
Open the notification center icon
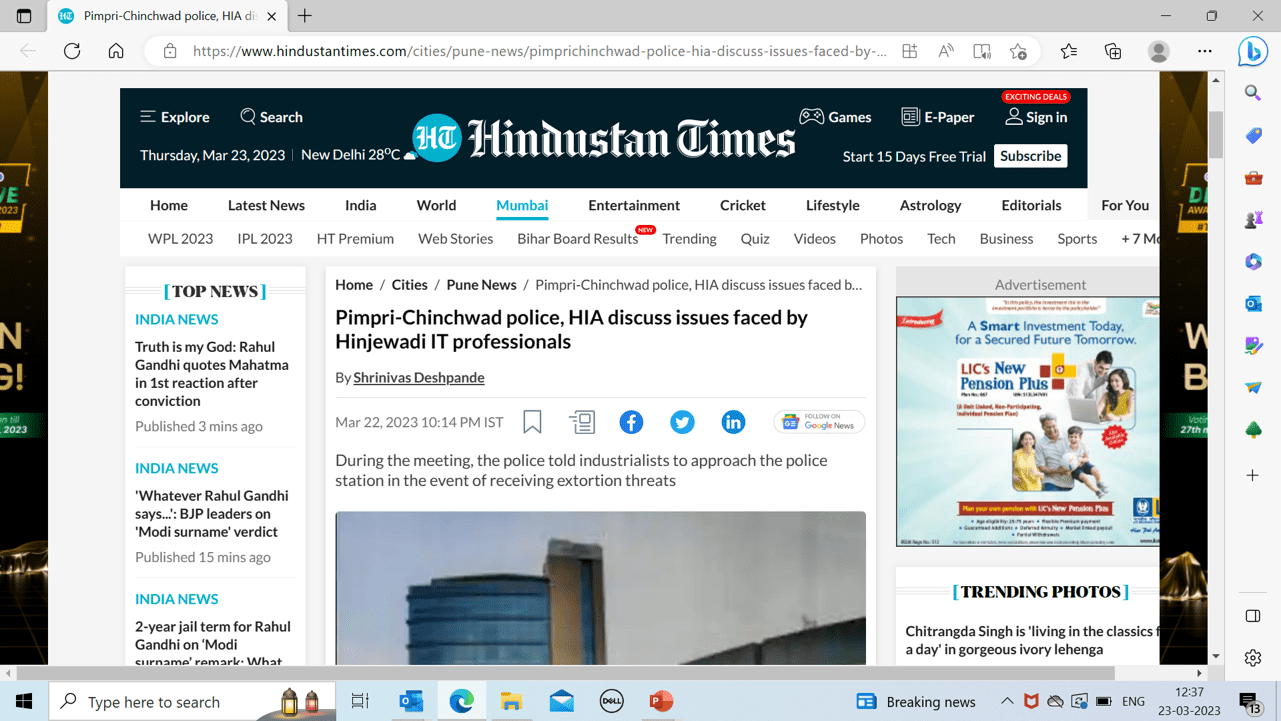[1250, 702]
